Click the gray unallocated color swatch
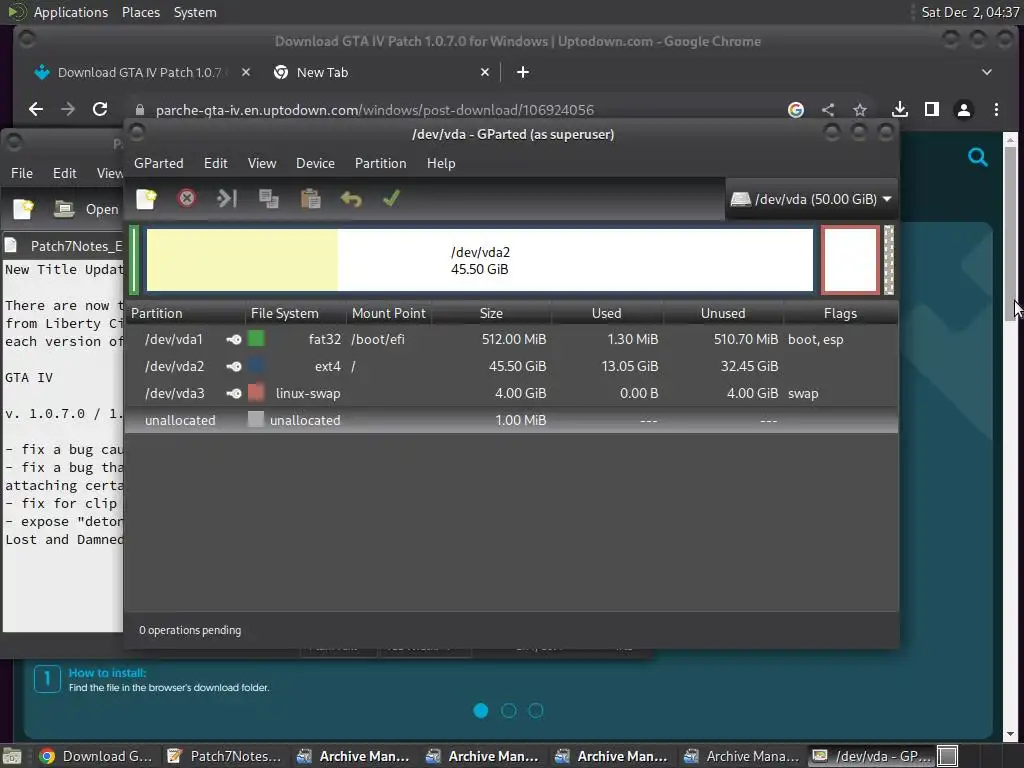Viewport: 1024px width, 768px height. [256, 419]
